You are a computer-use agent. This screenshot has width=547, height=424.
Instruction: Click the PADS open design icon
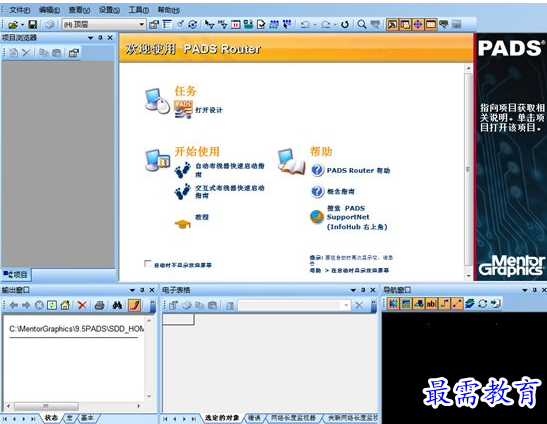click(x=183, y=110)
